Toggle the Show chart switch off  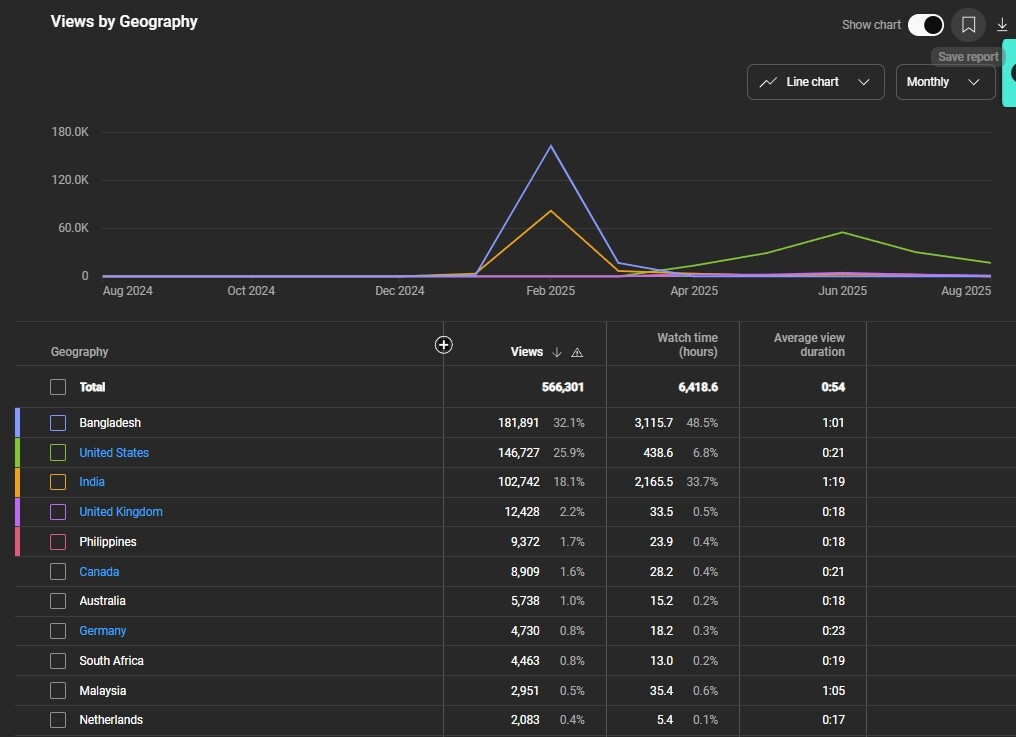pos(925,25)
